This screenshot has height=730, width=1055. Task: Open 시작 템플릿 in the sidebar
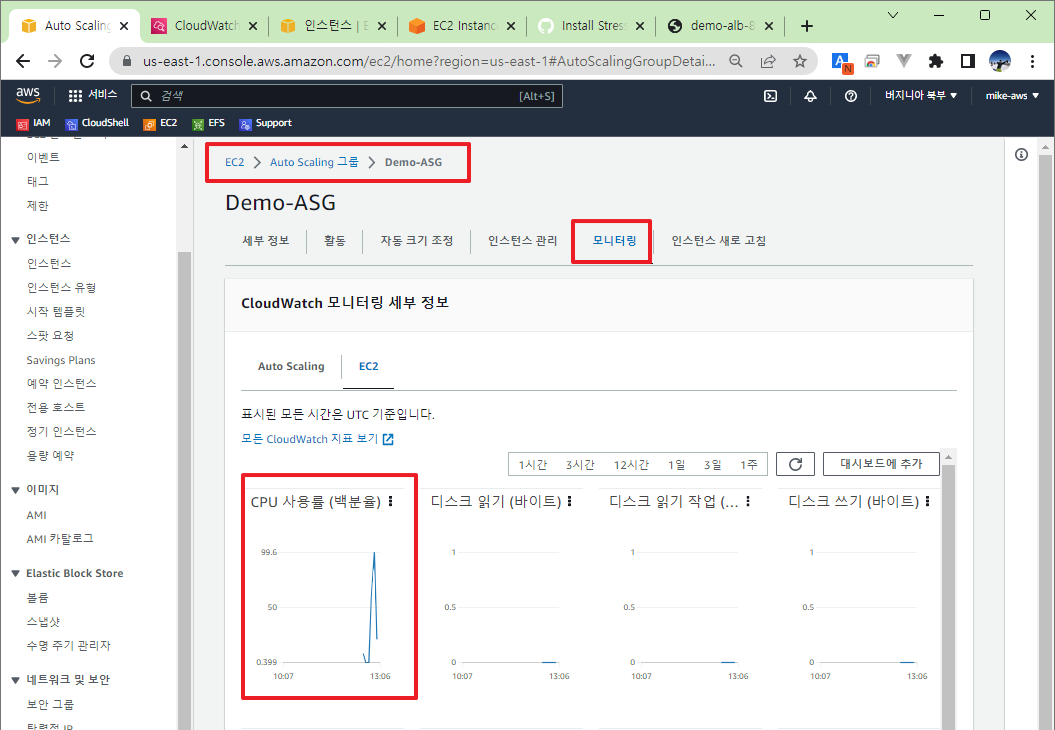tap(56, 312)
